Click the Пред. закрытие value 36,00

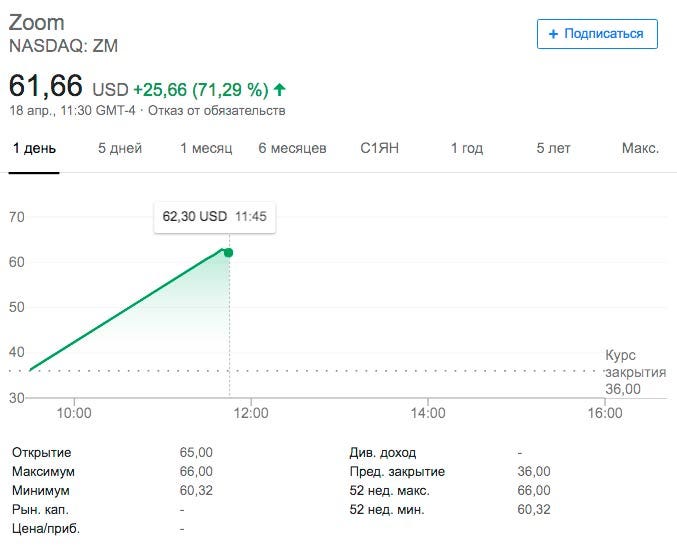pos(534,471)
